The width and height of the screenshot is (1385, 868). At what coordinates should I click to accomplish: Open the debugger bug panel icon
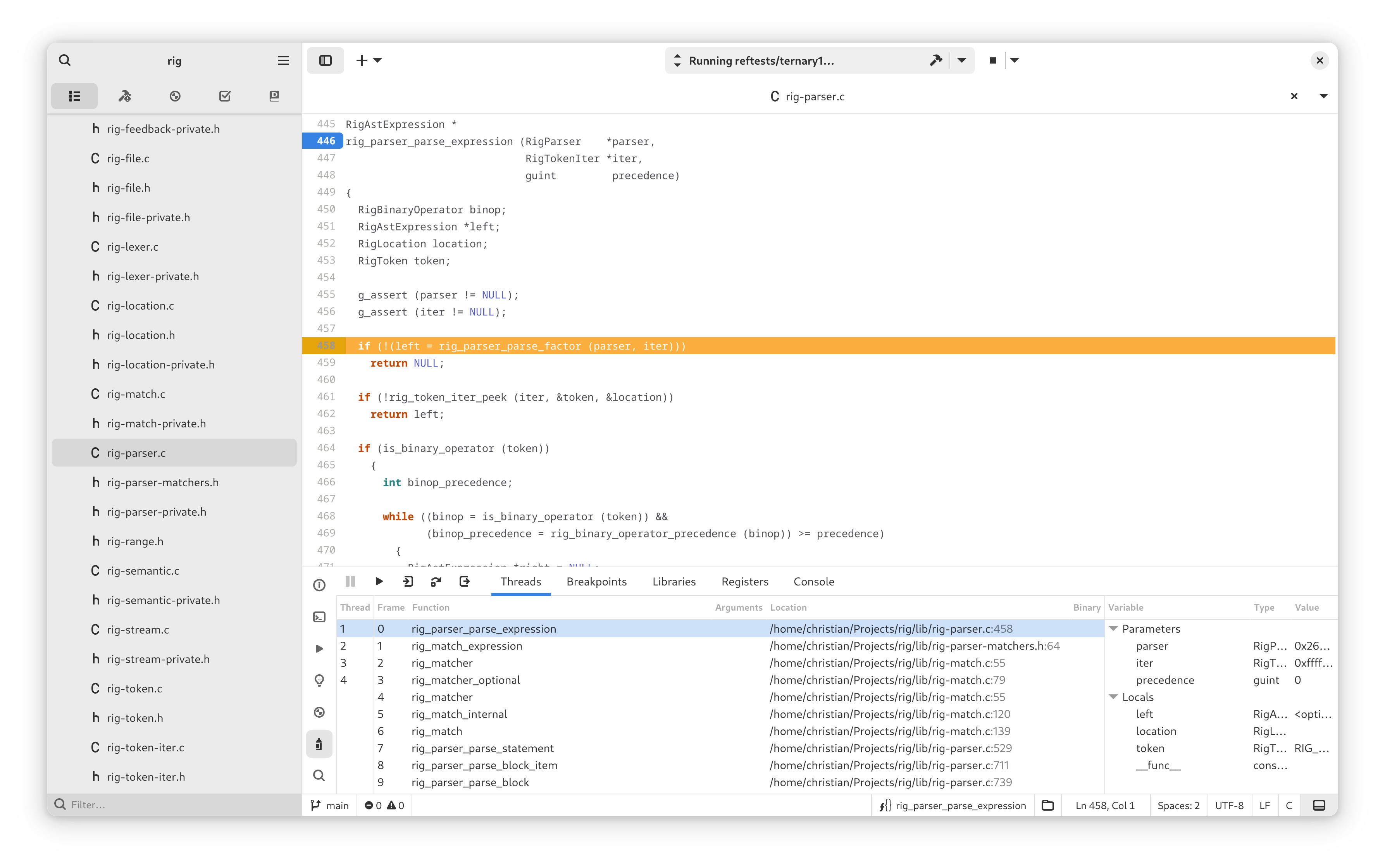319,744
